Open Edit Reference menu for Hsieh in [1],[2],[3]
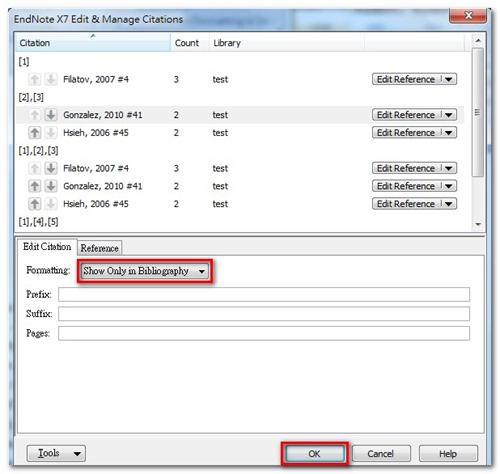This screenshot has width=500, height=474. coord(449,204)
